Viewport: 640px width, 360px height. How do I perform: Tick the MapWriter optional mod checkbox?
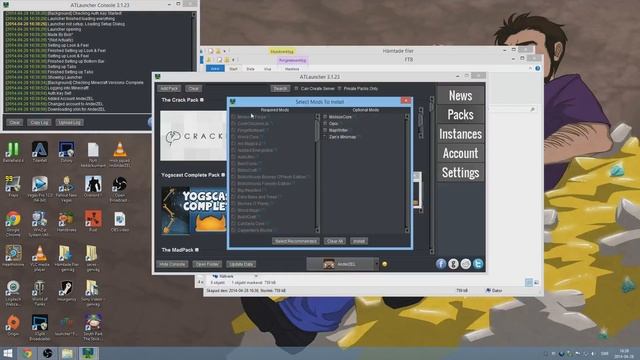[325, 130]
